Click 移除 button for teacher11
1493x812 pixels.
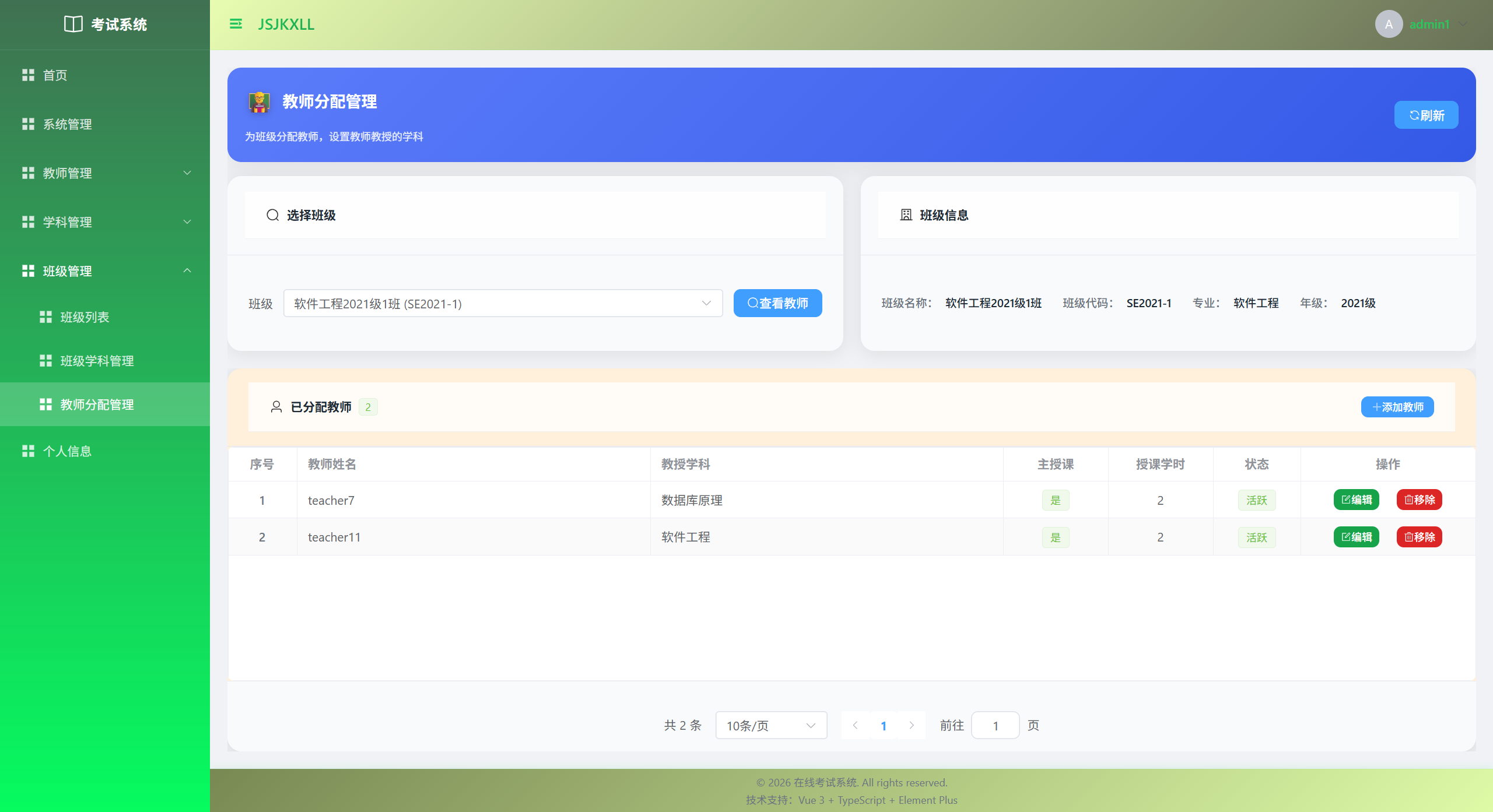tap(1419, 537)
